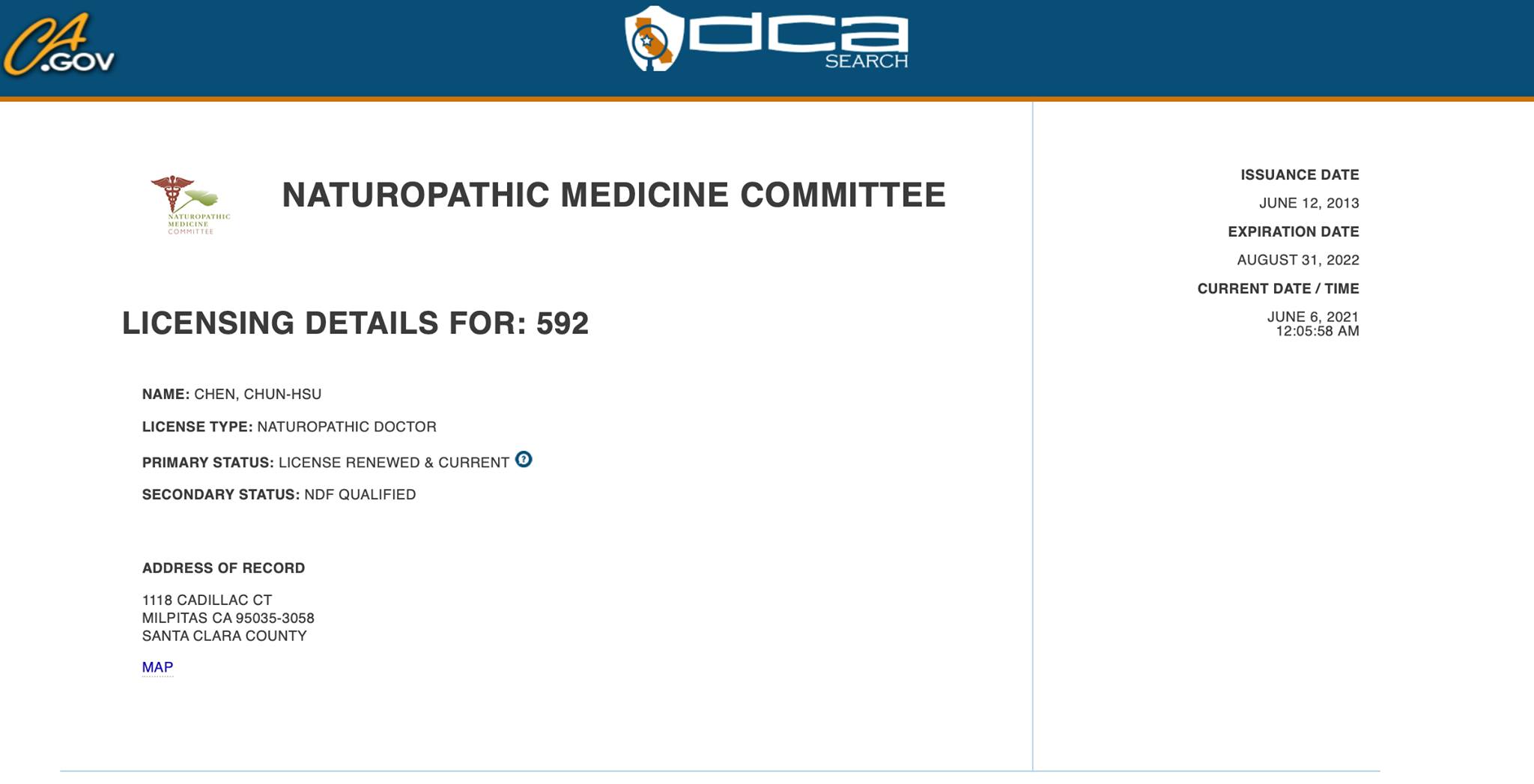Open the primary status help icon
1534x784 pixels.
524,460
